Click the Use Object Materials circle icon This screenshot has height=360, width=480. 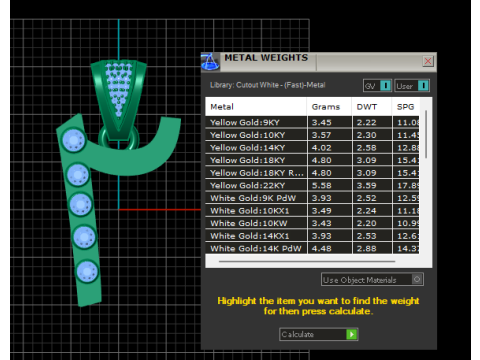pyautogui.click(x=417, y=279)
